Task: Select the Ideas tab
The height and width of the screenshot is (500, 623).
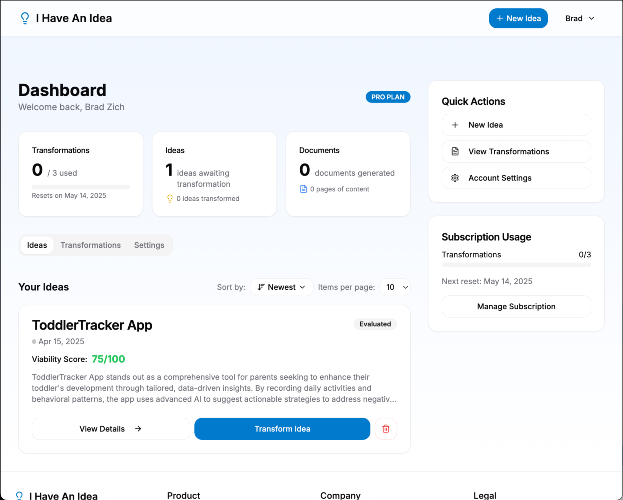Action: click(x=37, y=245)
